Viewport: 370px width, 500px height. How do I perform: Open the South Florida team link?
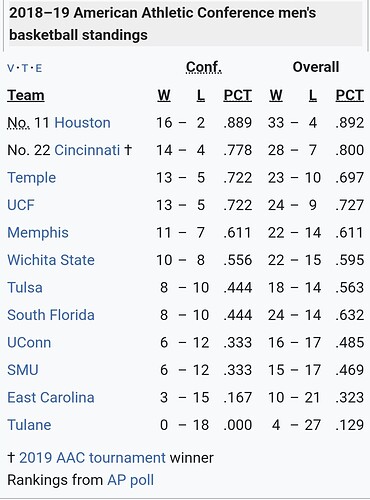coord(51,315)
